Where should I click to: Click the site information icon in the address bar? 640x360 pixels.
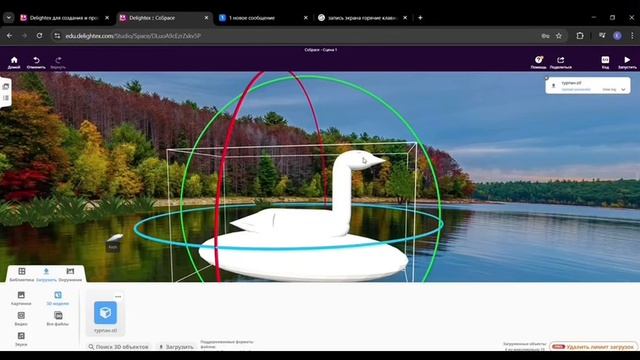57,36
